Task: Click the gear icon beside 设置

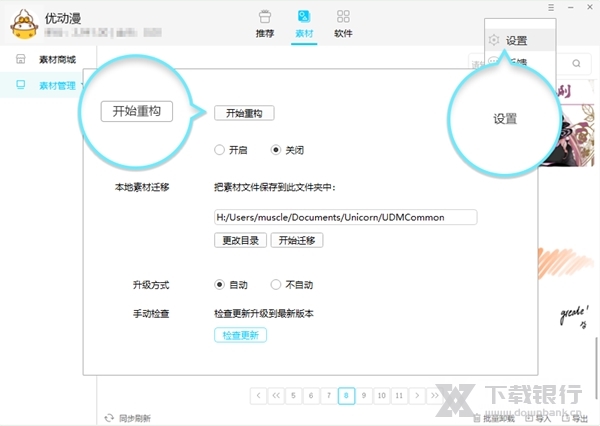Action: [x=494, y=40]
